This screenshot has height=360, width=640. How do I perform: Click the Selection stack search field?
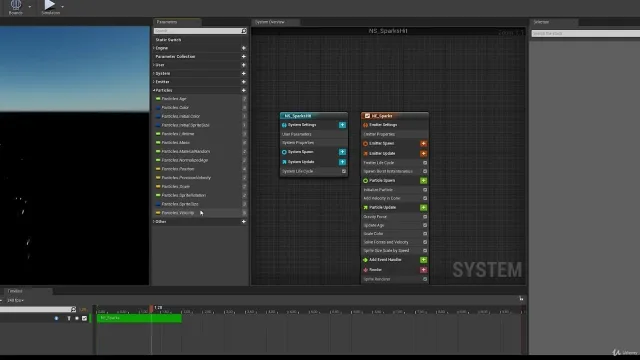pyautogui.click(x=585, y=33)
